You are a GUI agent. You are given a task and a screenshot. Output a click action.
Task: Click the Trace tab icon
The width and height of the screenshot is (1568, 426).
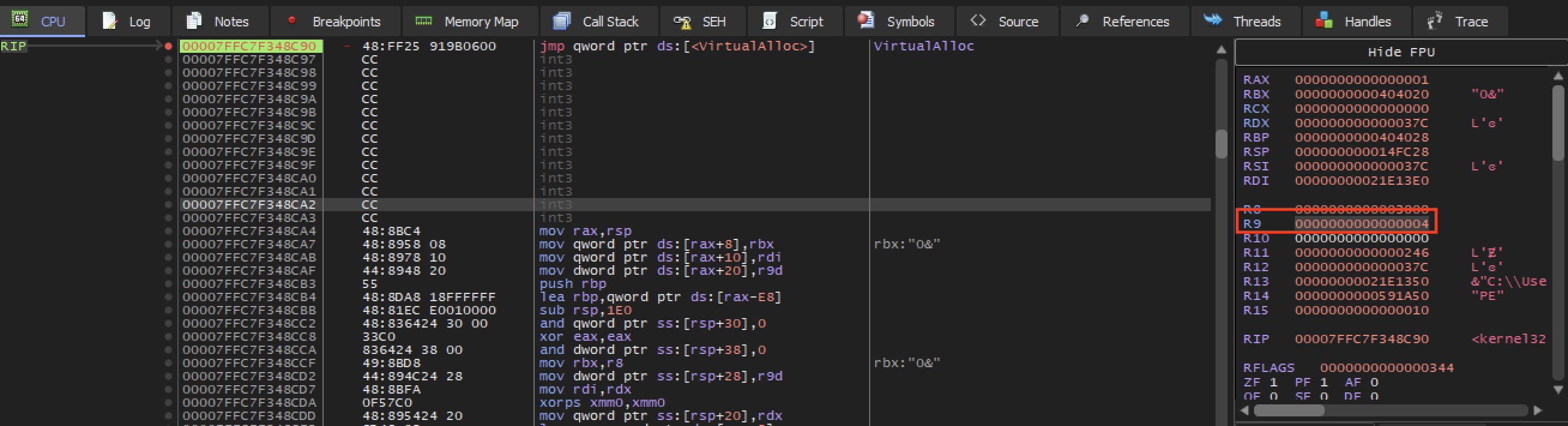[x=1435, y=20]
